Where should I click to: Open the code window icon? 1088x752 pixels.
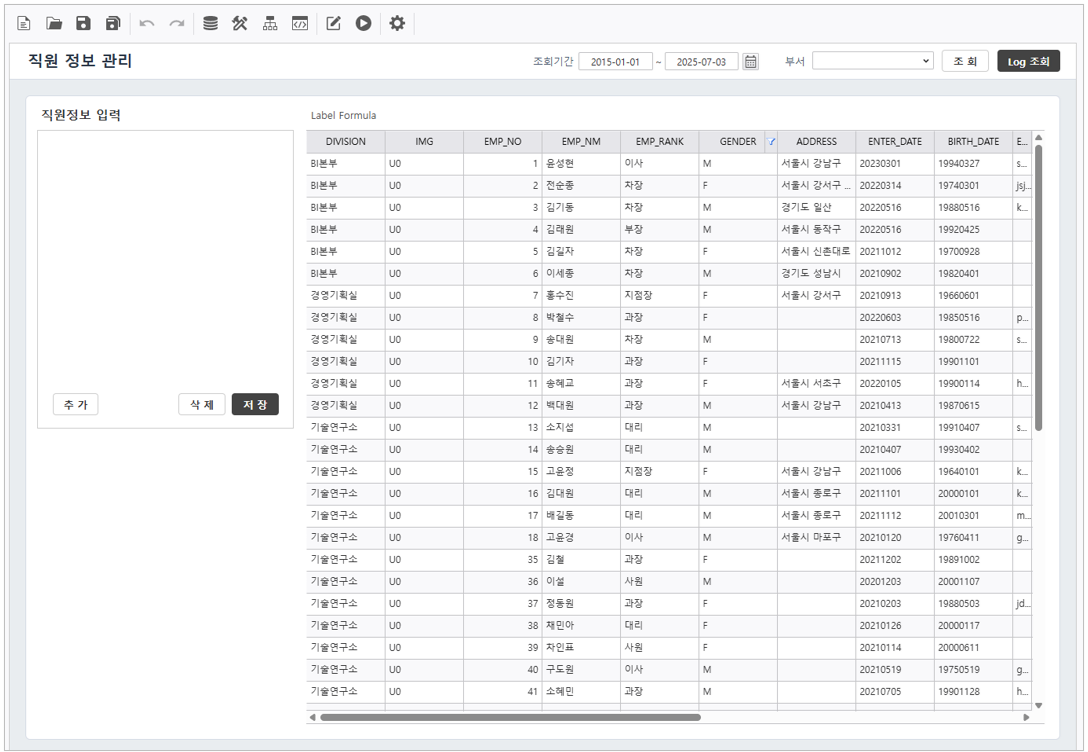[x=299, y=23]
